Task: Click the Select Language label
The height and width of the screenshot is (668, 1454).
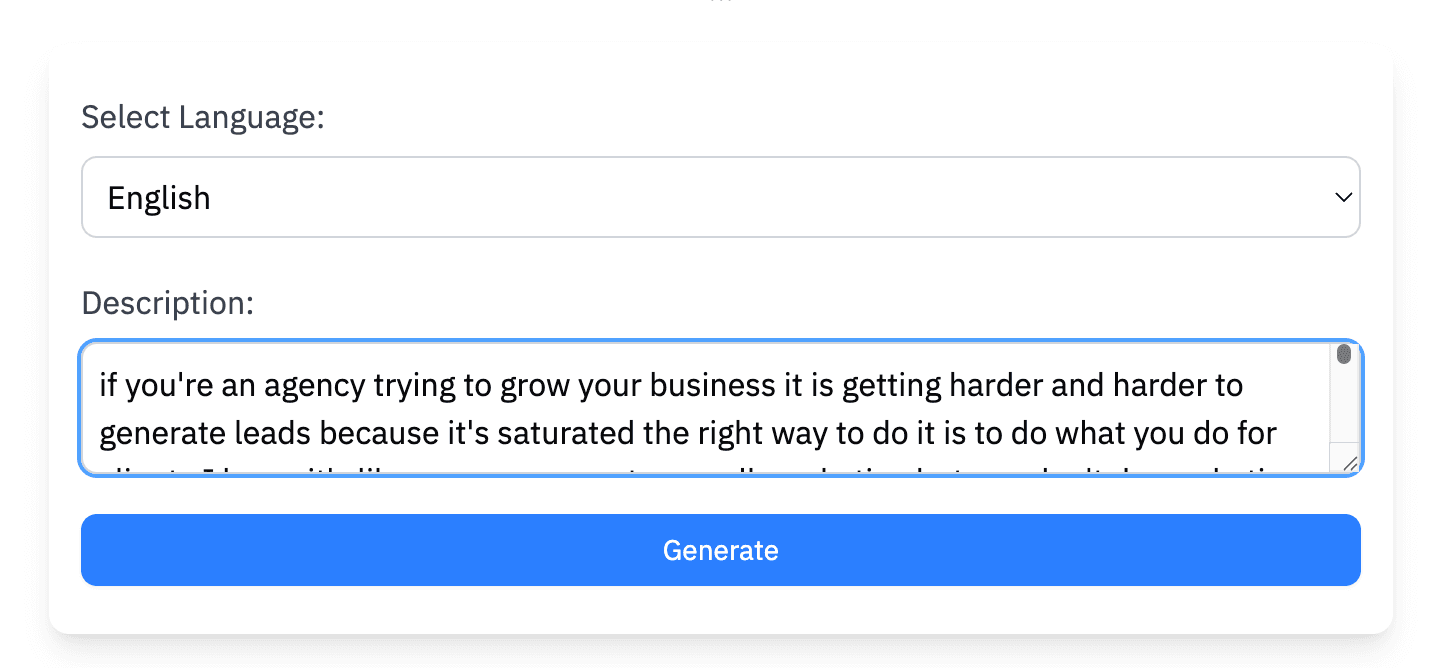Action: pyautogui.click(x=203, y=117)
